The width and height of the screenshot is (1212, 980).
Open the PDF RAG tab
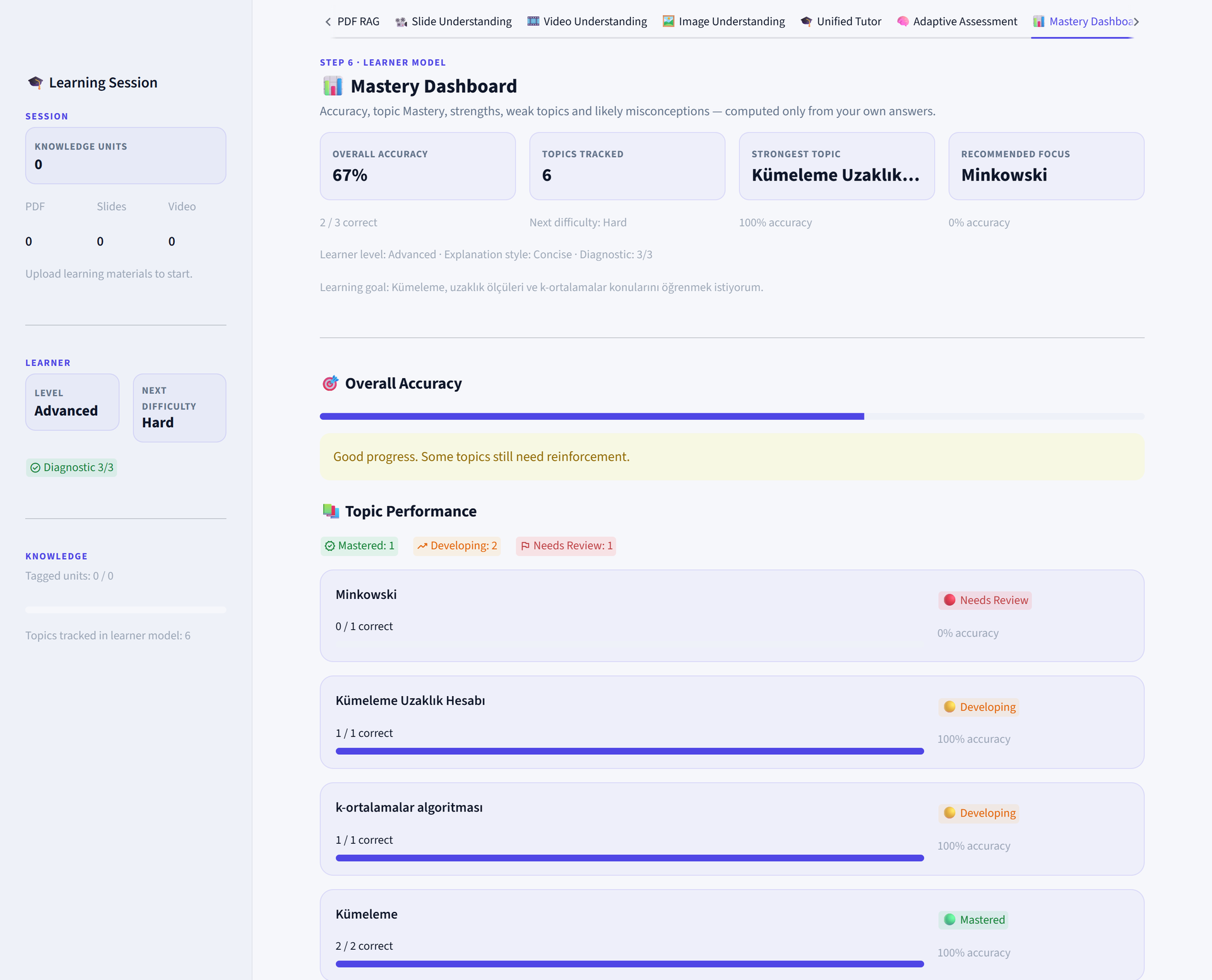pos(358,21)
